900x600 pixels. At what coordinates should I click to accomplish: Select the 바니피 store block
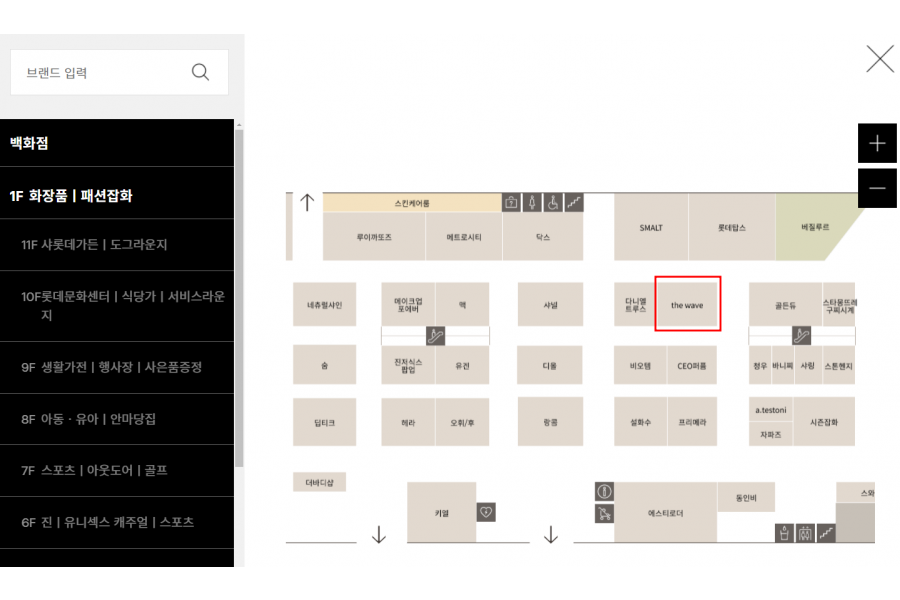782,365
